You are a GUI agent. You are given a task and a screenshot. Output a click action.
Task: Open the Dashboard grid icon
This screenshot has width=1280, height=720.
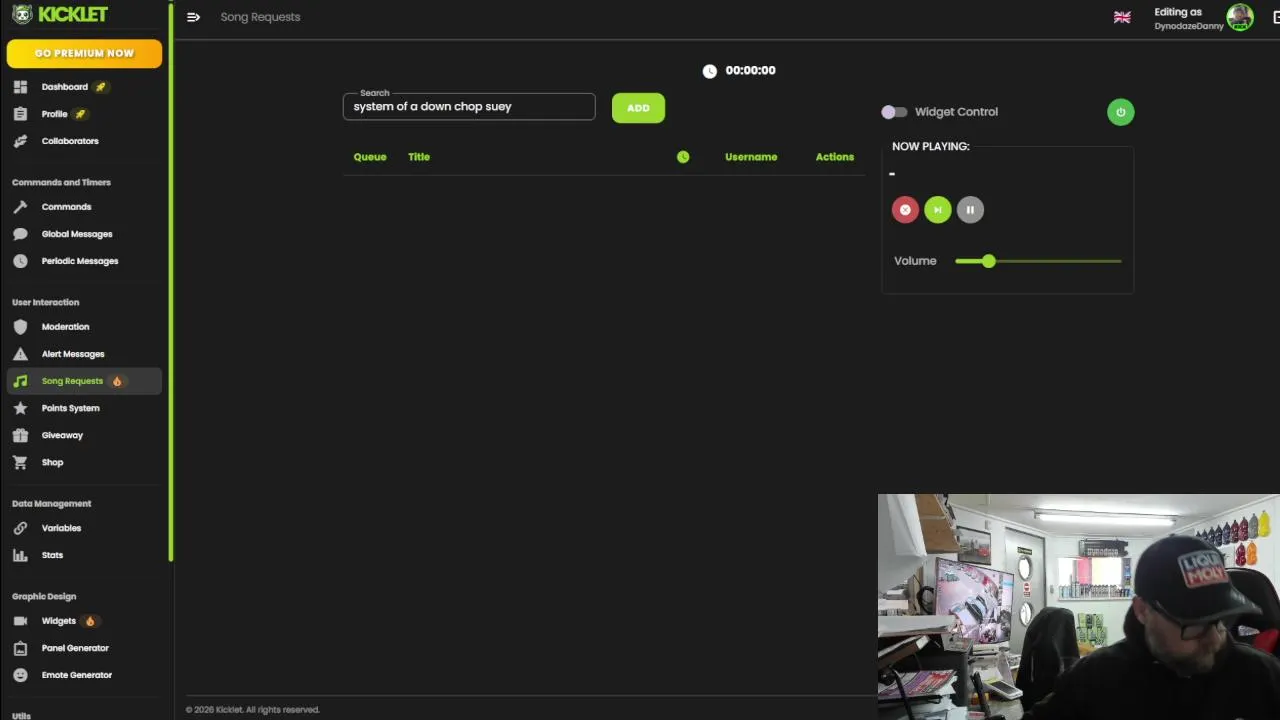tap(20, 87)
